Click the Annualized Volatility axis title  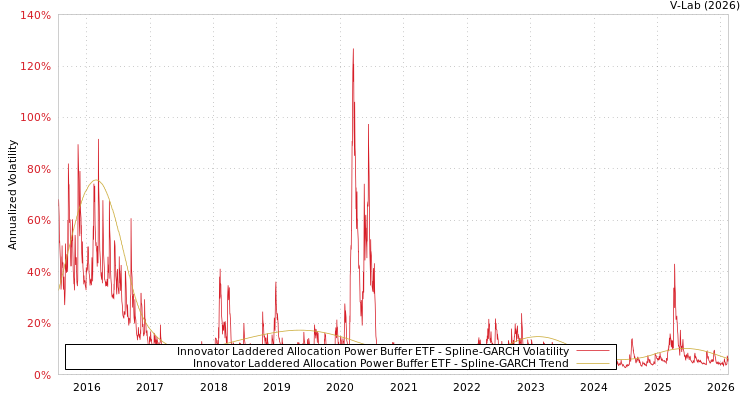(x=12, y=195)
